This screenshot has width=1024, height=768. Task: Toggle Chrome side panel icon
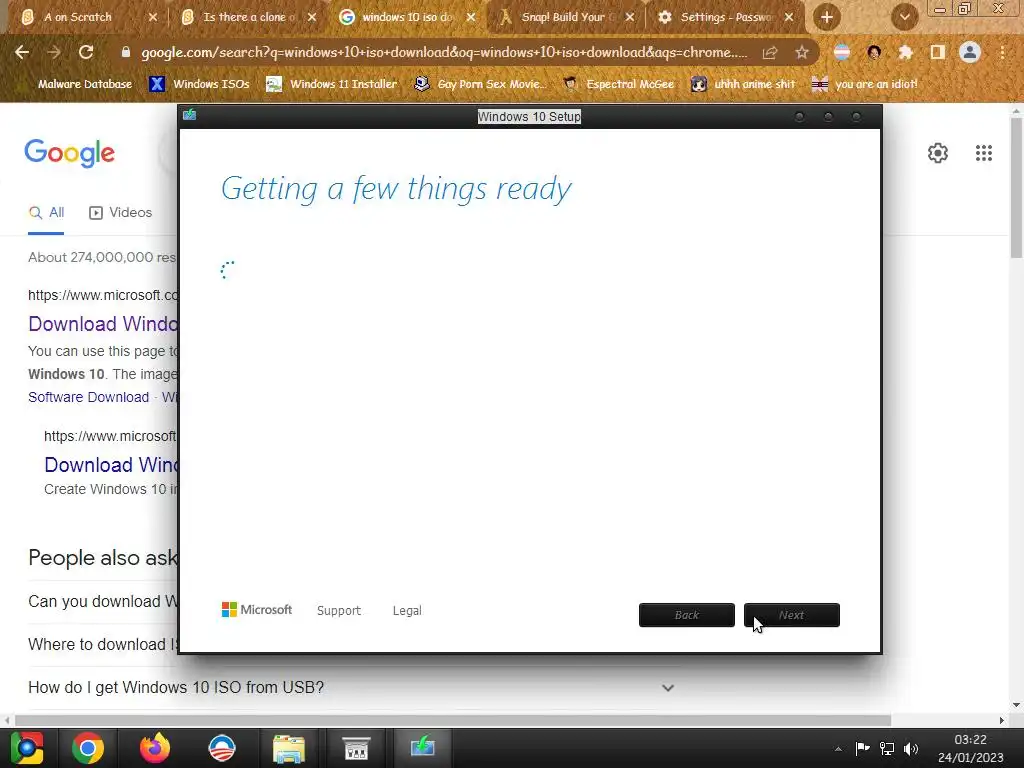[x=938, y=52]
